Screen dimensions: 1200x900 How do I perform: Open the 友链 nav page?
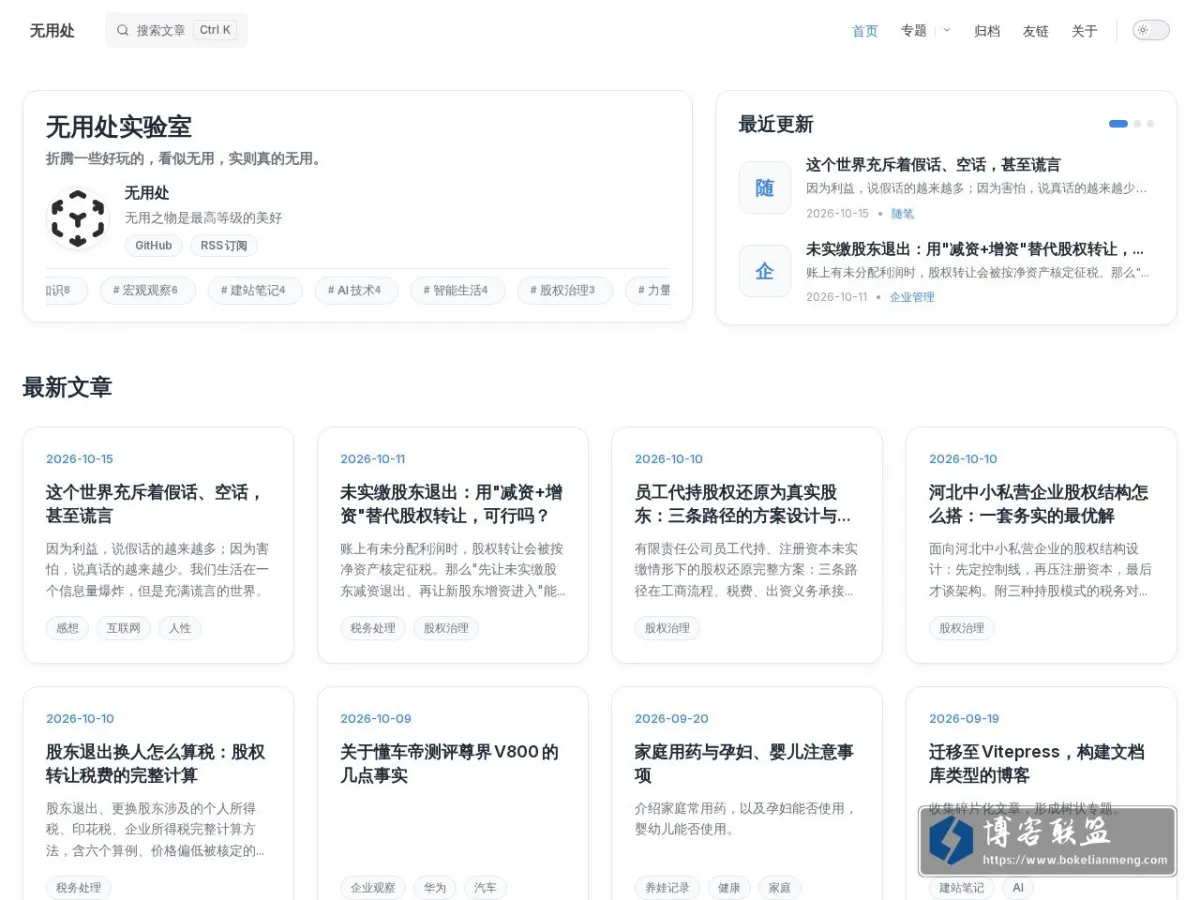pos(1036,31)
